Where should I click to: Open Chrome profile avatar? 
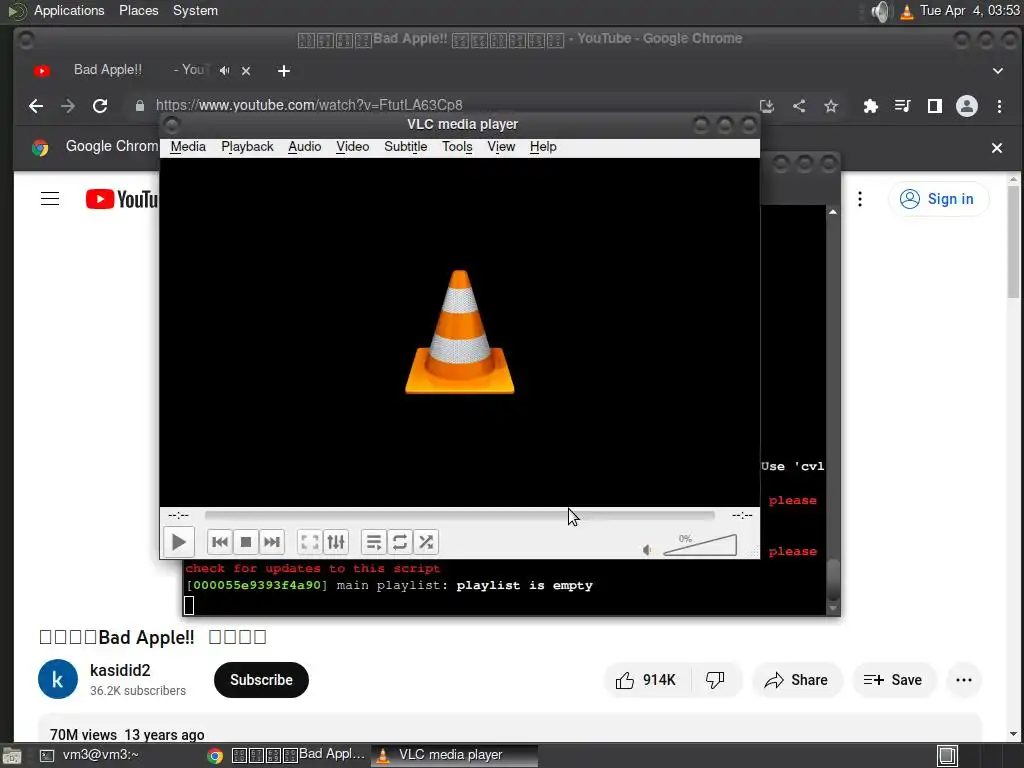967,106
